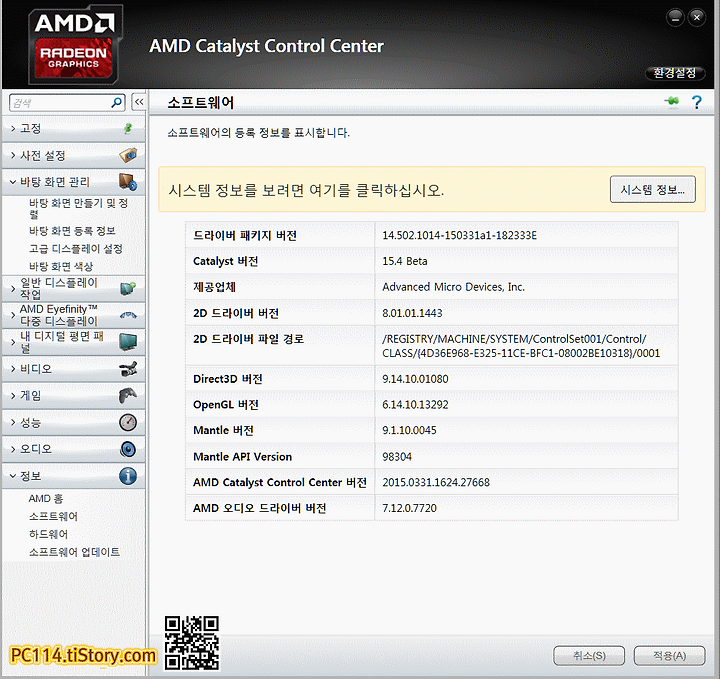
Task: Click Mantle API Version value 98304
Action: 397,457
